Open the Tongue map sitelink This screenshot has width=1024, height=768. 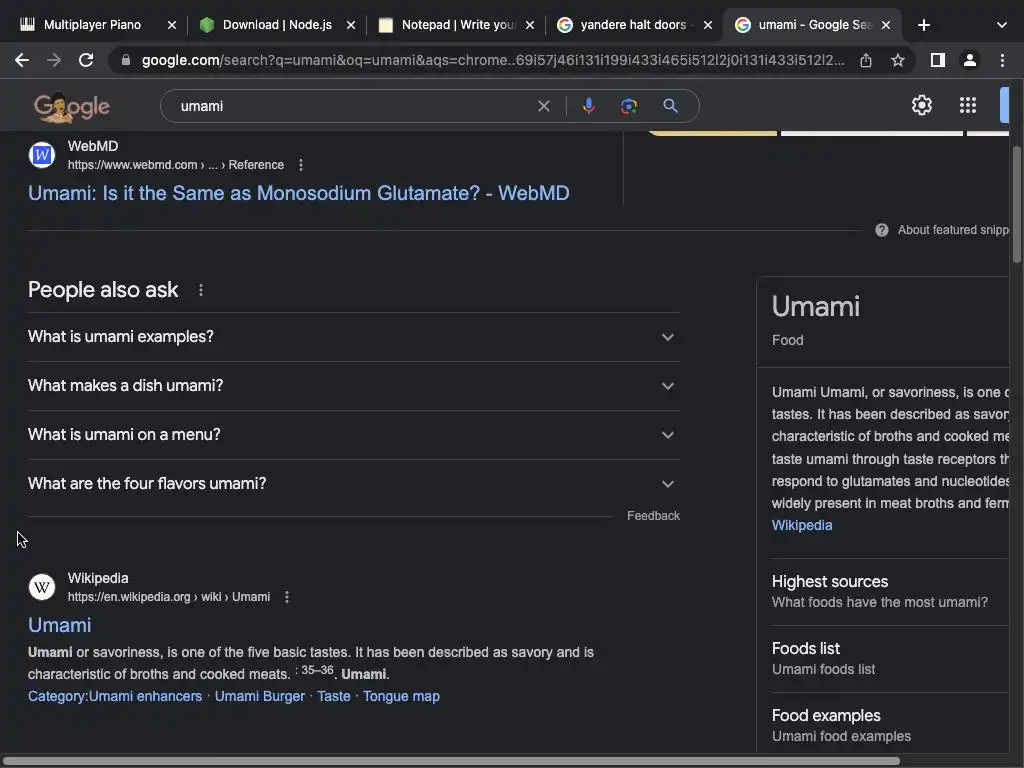click(x=401, y=696)
